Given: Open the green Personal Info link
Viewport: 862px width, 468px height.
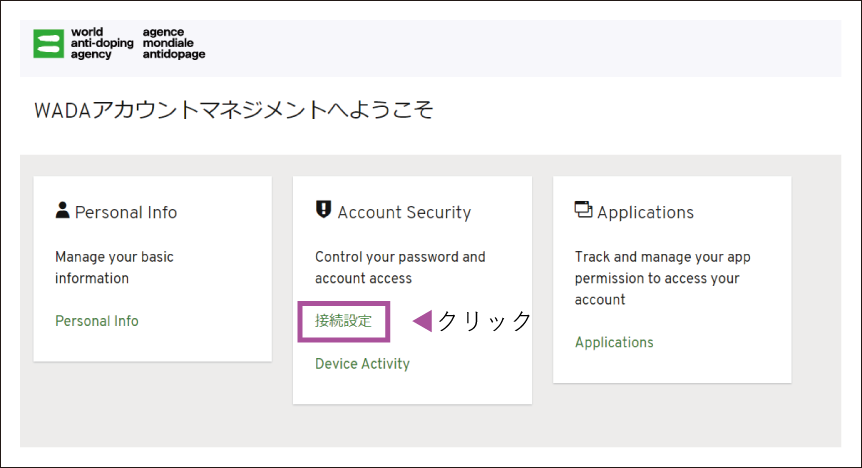Looking at the screenshot, I should (x=97, y=321).
